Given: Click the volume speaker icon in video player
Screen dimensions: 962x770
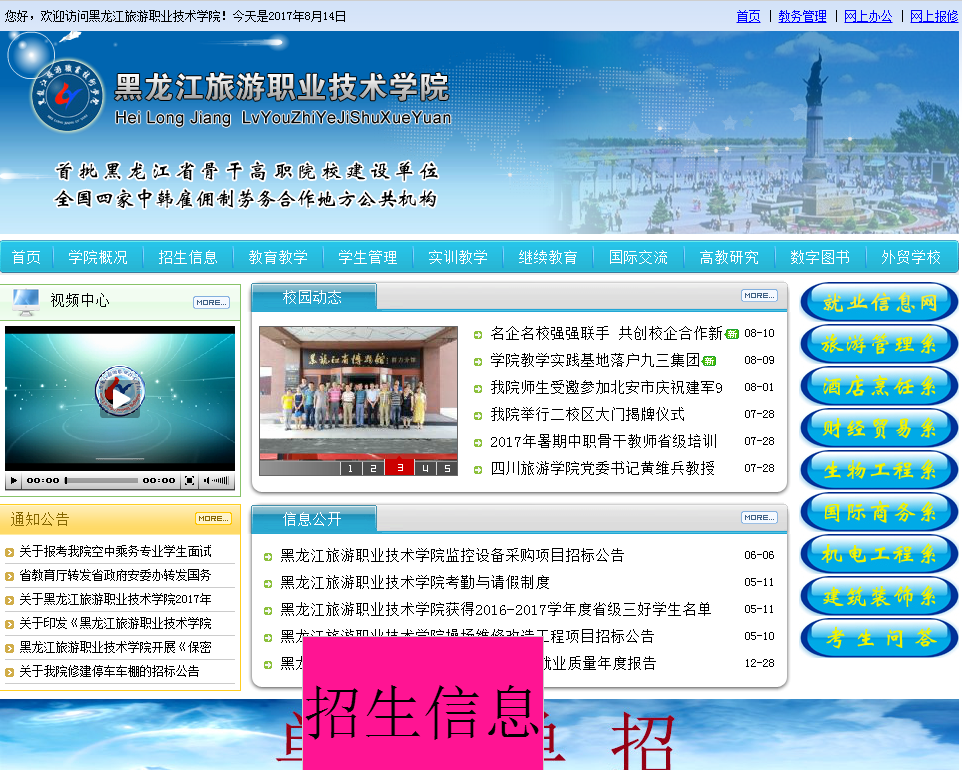Looking at the screenshot, I should click(208, 481).
